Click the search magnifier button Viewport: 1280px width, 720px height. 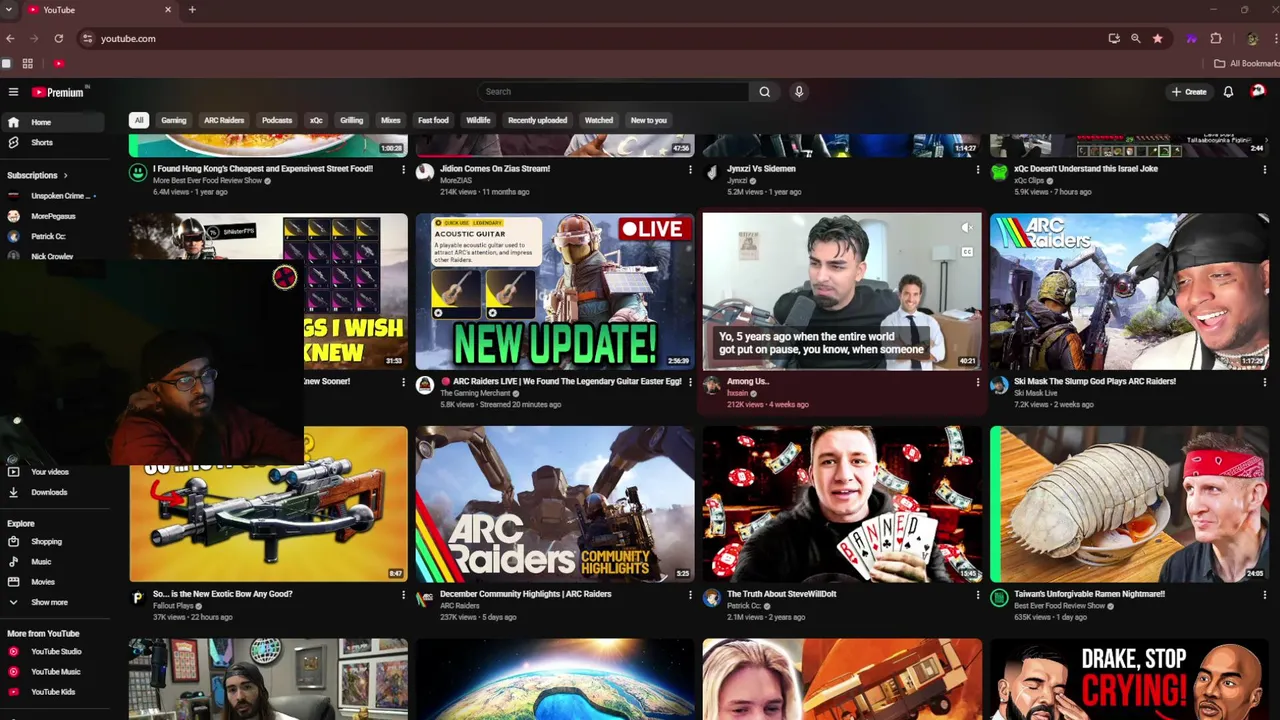764,92
